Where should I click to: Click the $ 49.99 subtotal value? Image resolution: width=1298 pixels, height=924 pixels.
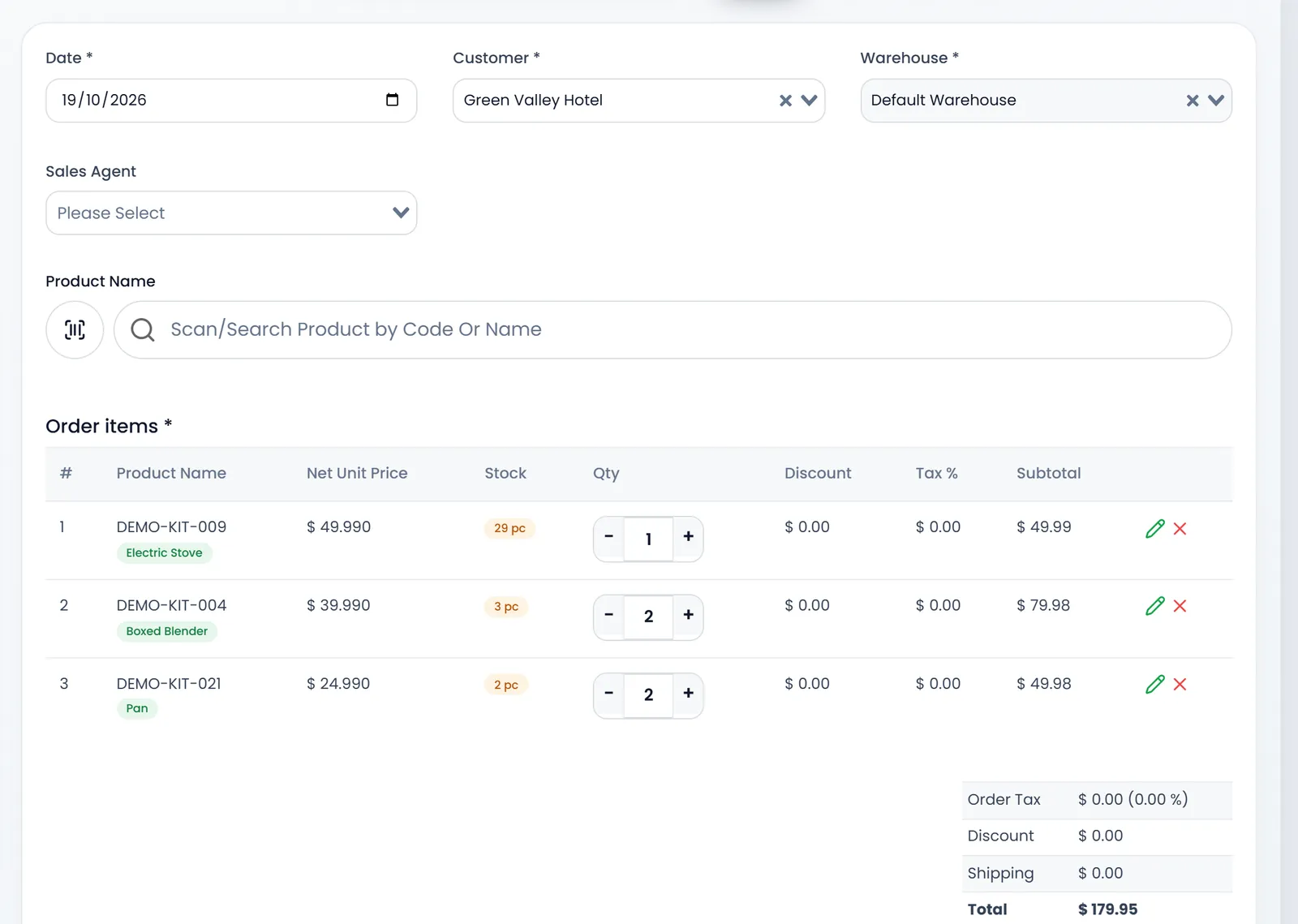click(x=1044, y=527)
